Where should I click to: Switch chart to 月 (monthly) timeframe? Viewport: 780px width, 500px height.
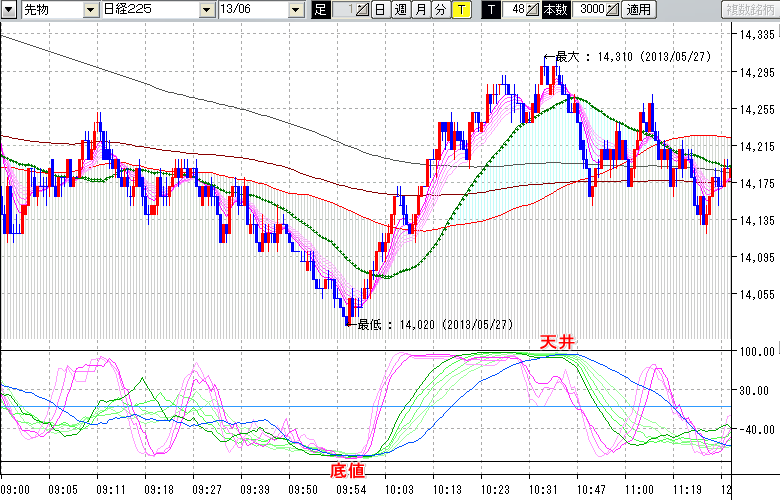(x=420, y=10)
